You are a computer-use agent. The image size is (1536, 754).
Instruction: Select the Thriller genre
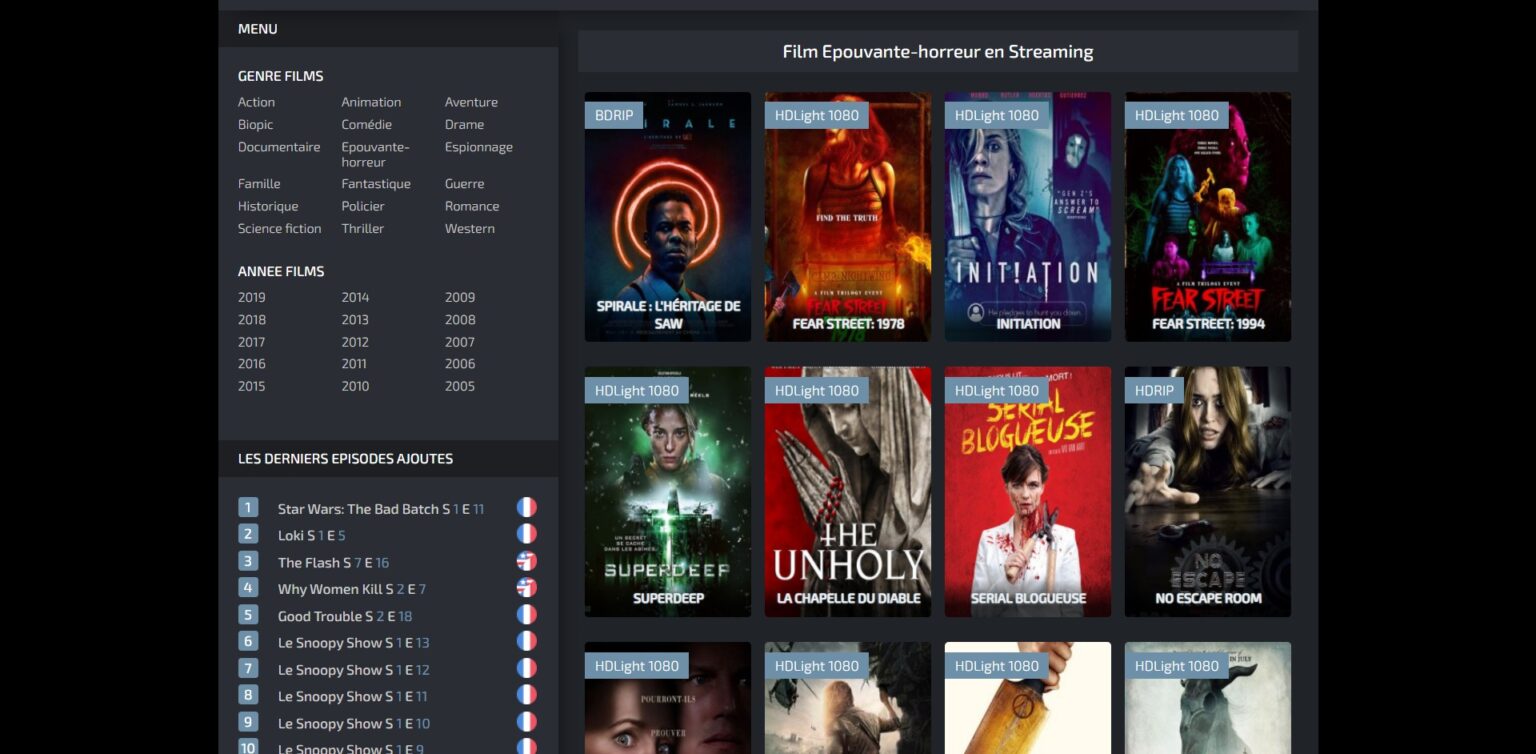pos(362,228)
